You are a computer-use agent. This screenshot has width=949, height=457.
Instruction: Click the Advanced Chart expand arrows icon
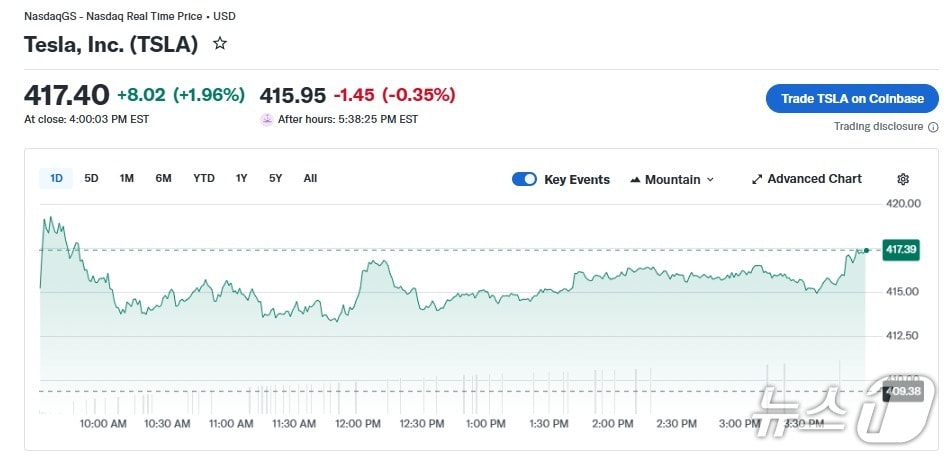point(757,179)
